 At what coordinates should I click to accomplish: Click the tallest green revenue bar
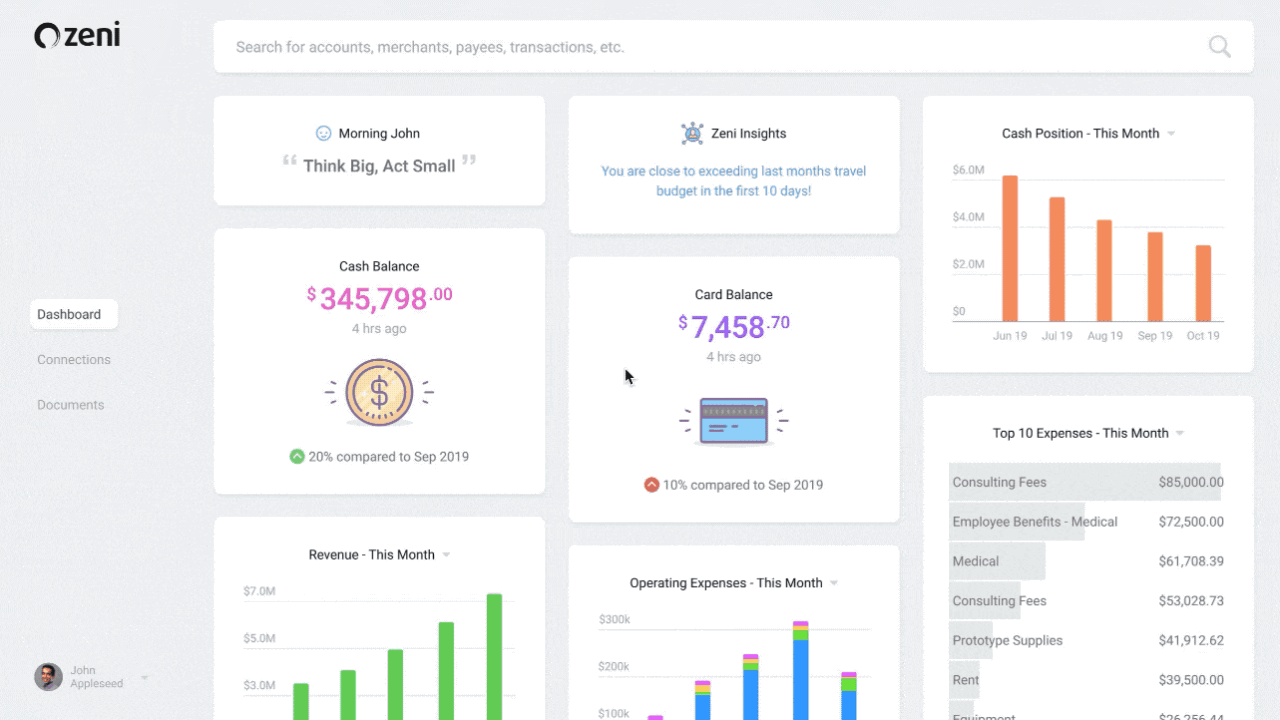pyautogui.click(x=494, y=657)
